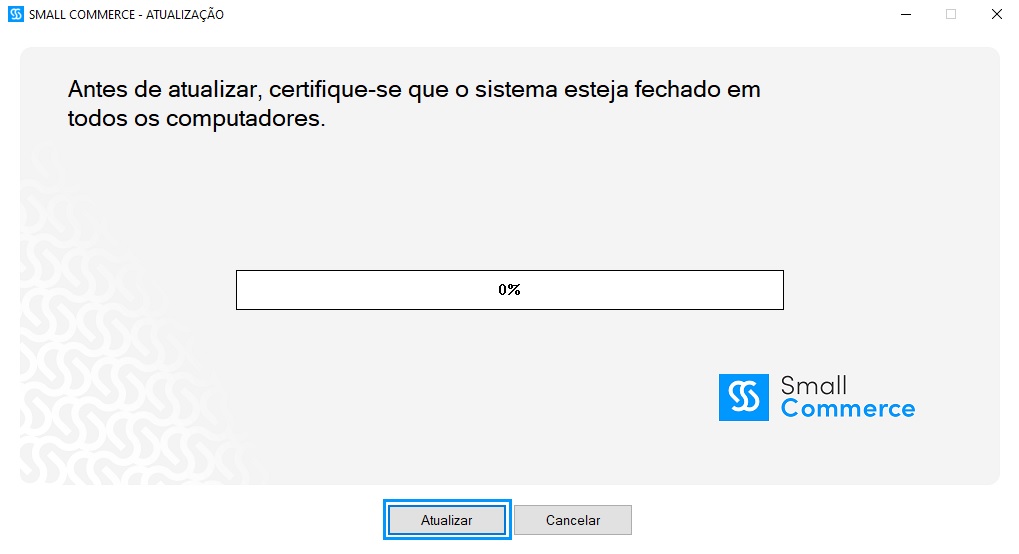Click the "0%" label in the progress bar
This screenshot has height=554, width=1019.
[509, 290]
